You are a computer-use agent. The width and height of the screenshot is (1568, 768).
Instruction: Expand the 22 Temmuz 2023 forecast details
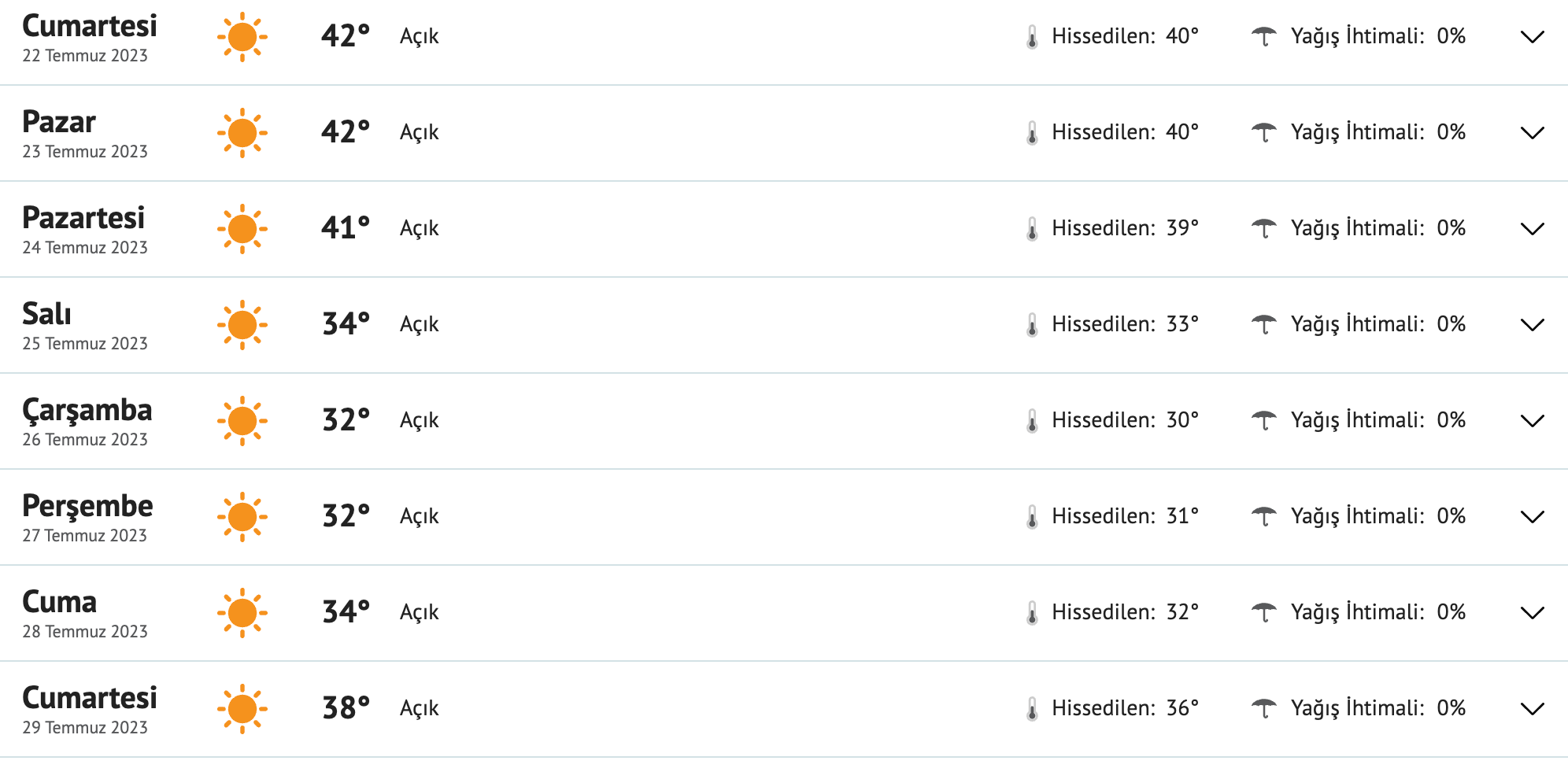coord(1533,37)
